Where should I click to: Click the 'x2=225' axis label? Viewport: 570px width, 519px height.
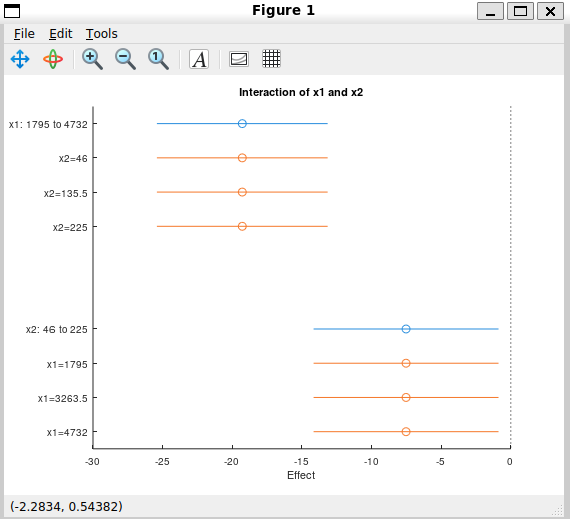(70, 228)
